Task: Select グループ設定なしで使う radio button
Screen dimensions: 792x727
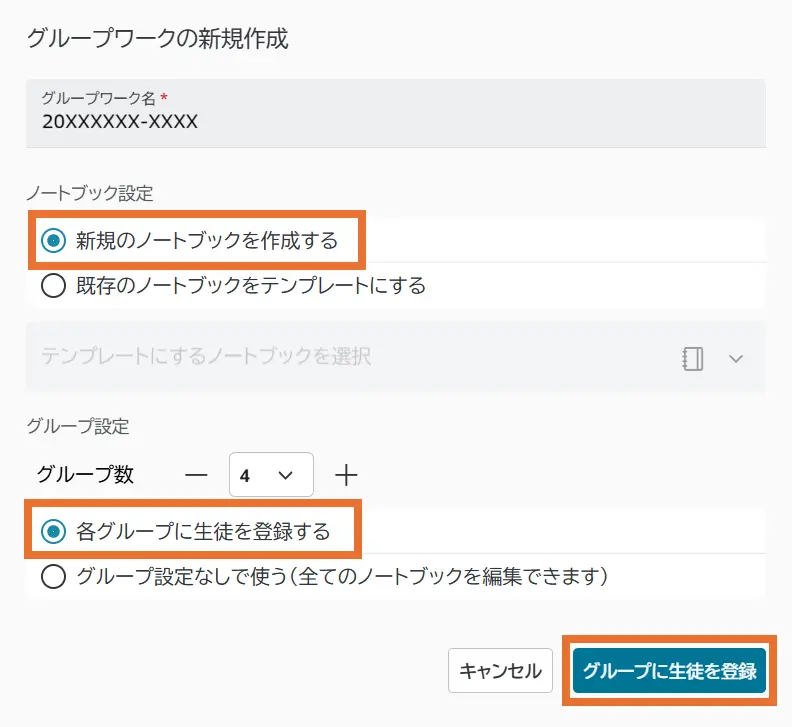Action: coord(54,576)
